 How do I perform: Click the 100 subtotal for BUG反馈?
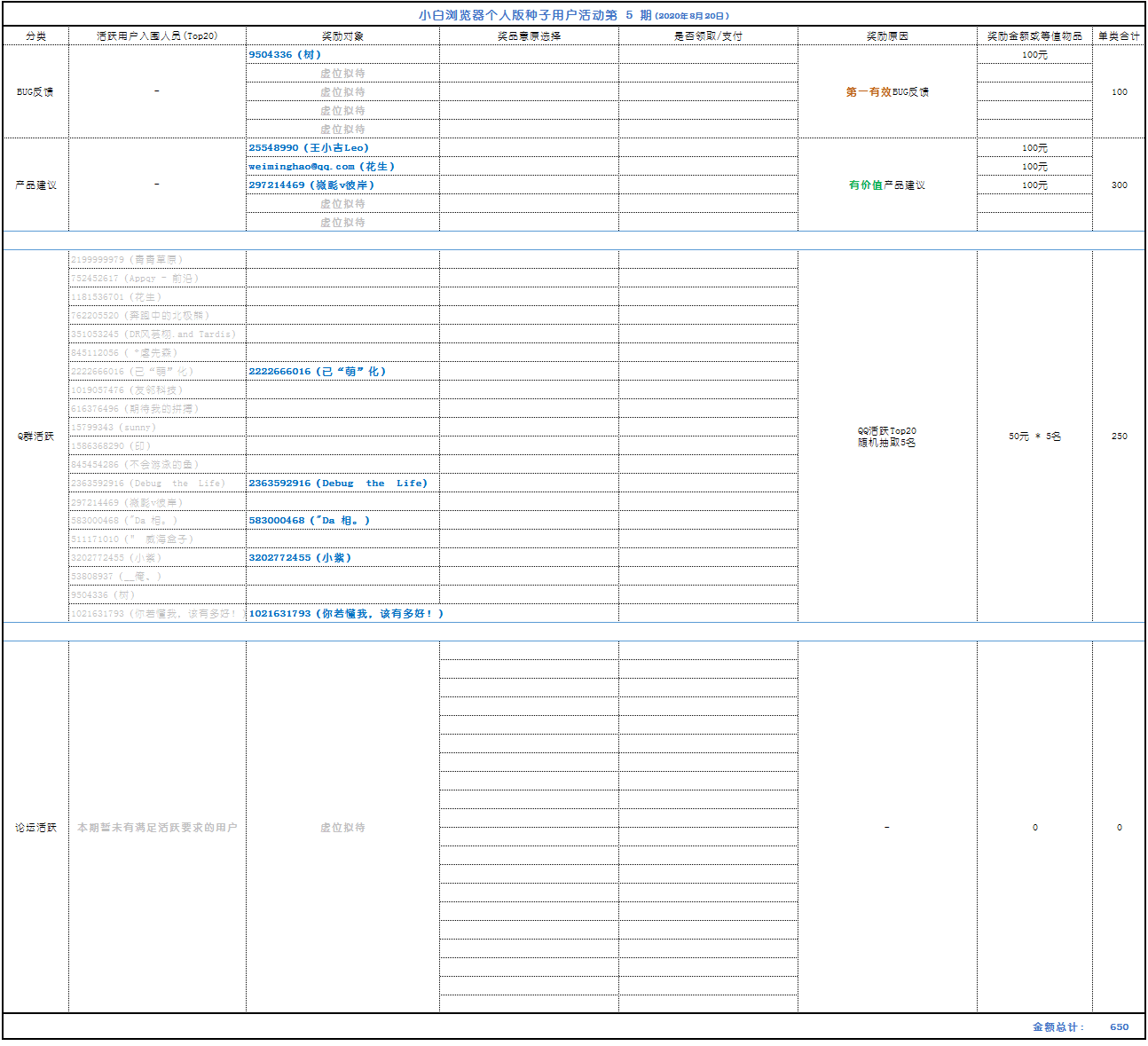(x=1120, y=92)
